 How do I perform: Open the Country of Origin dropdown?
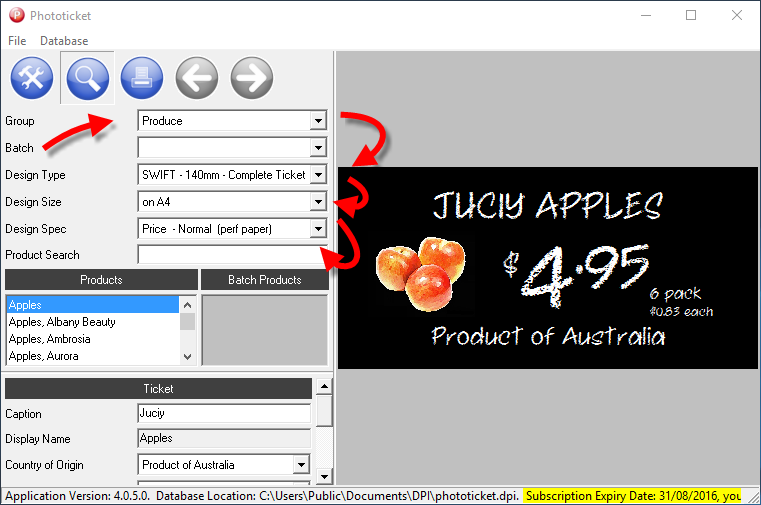pyautogui.click(x=301, y=465)
